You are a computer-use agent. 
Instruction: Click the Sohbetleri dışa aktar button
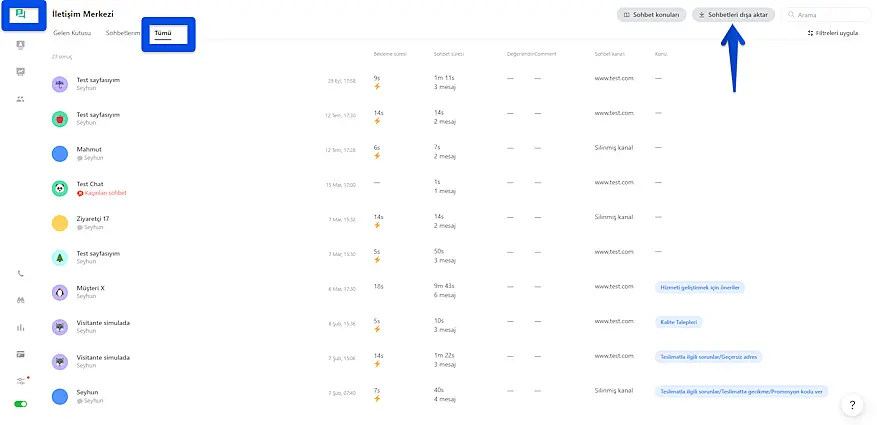coord(735,15)
